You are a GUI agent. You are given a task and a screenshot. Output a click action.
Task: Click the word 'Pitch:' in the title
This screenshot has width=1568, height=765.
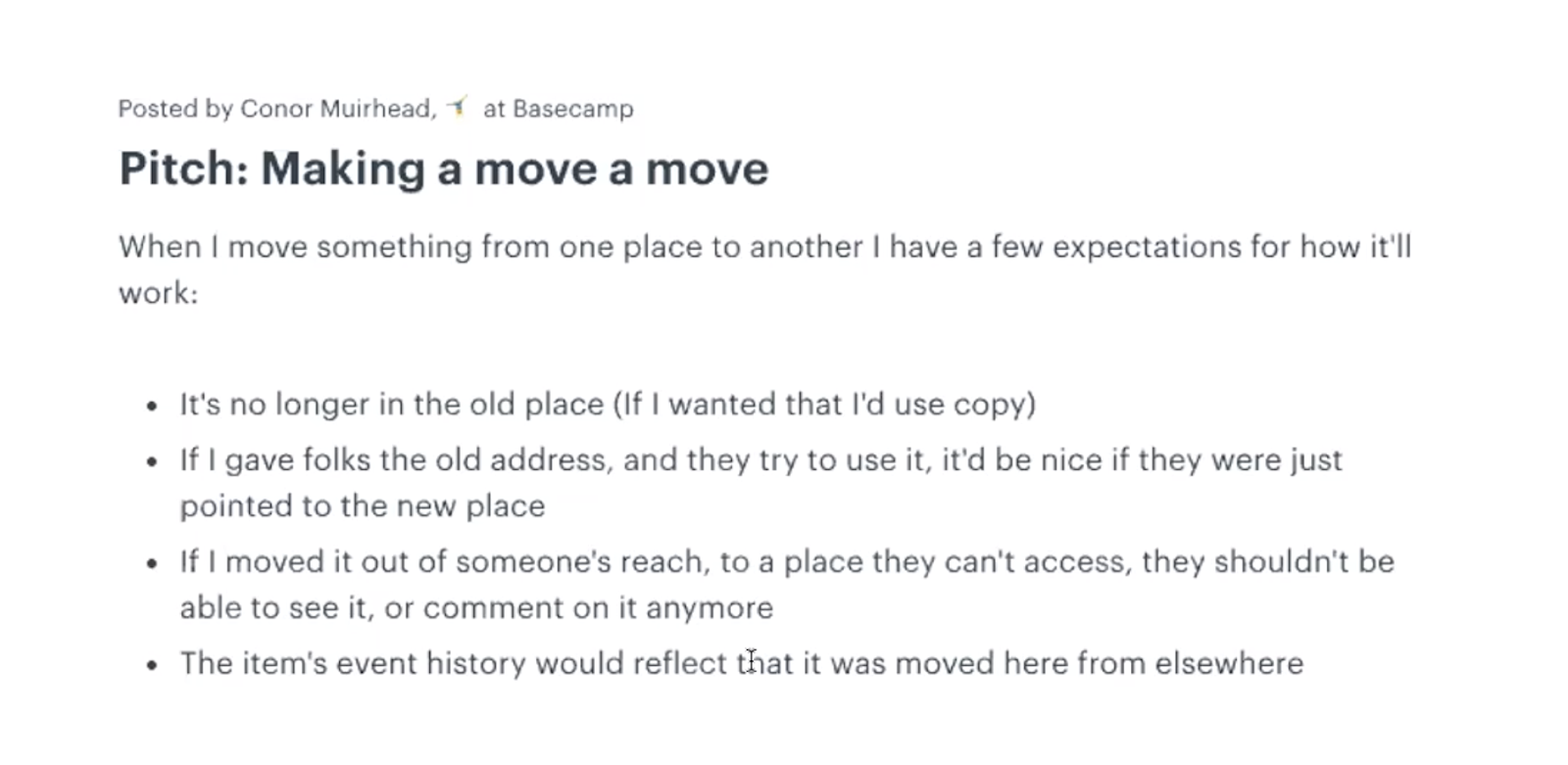(183, 168)
